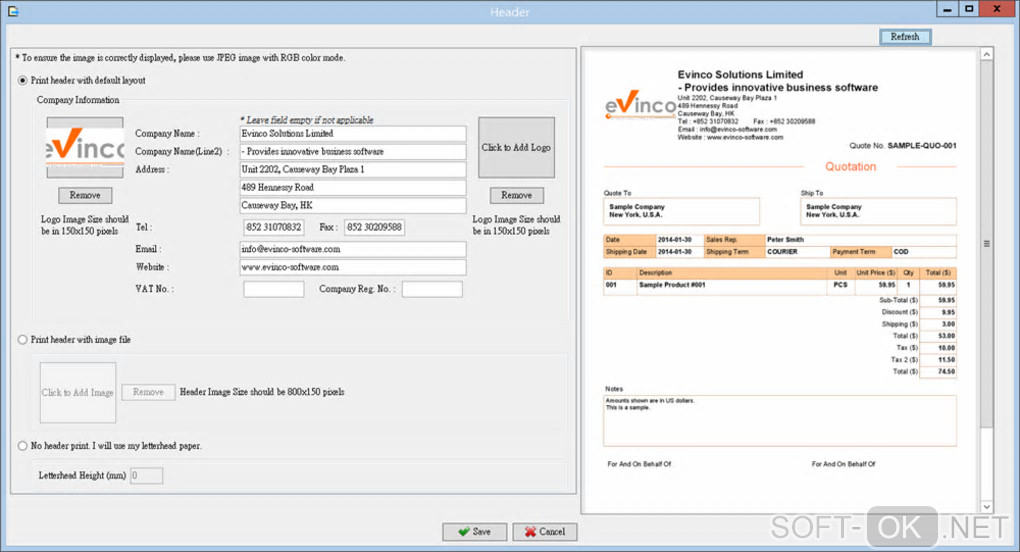Choose 'No header print' letterhead paper option
This screenshot has height=552, width=1020.
pyautogui.click(x=23, y=446)
